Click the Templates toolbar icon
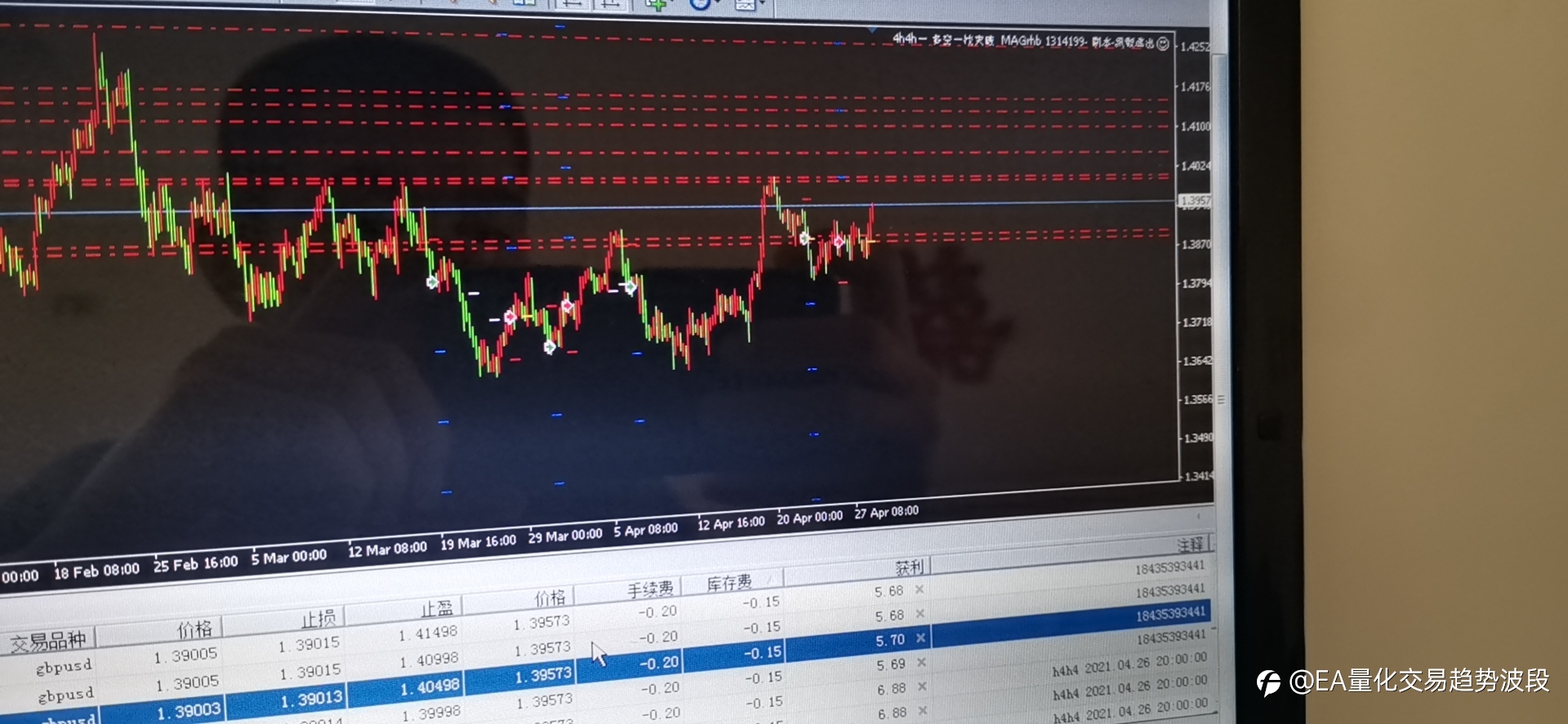 click(745, 5)
